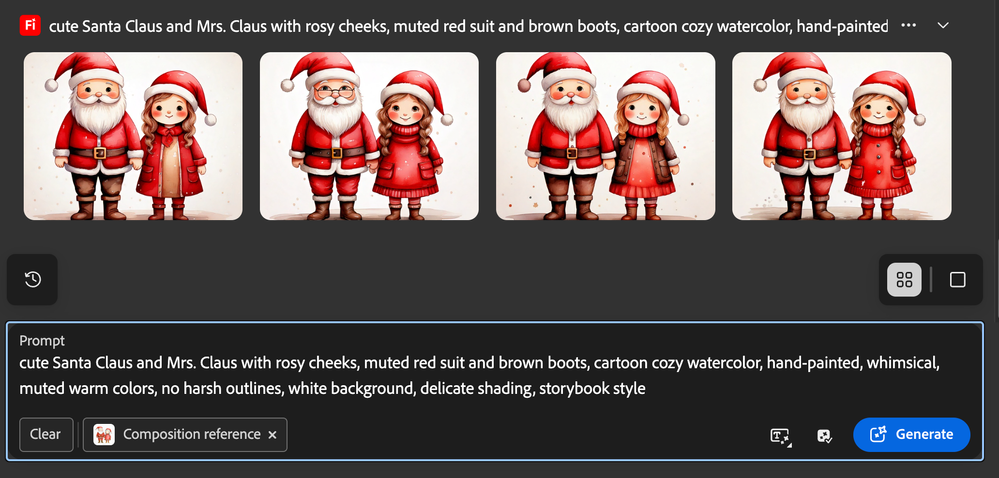The height and width of the screenshot is (478, 999).
Task: Open the generation history clock icon
Action: [x=32, y=279]
